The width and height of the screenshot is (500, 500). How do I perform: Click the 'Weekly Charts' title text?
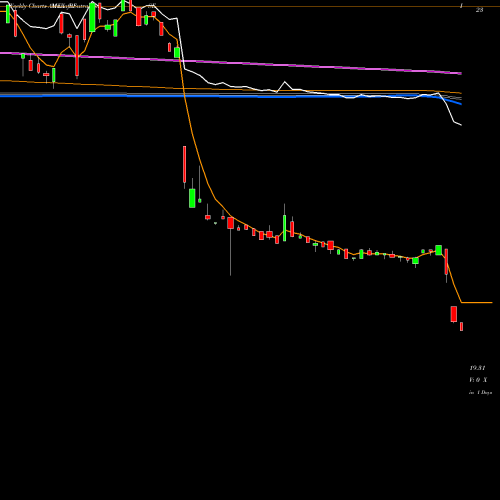[28, 6]
